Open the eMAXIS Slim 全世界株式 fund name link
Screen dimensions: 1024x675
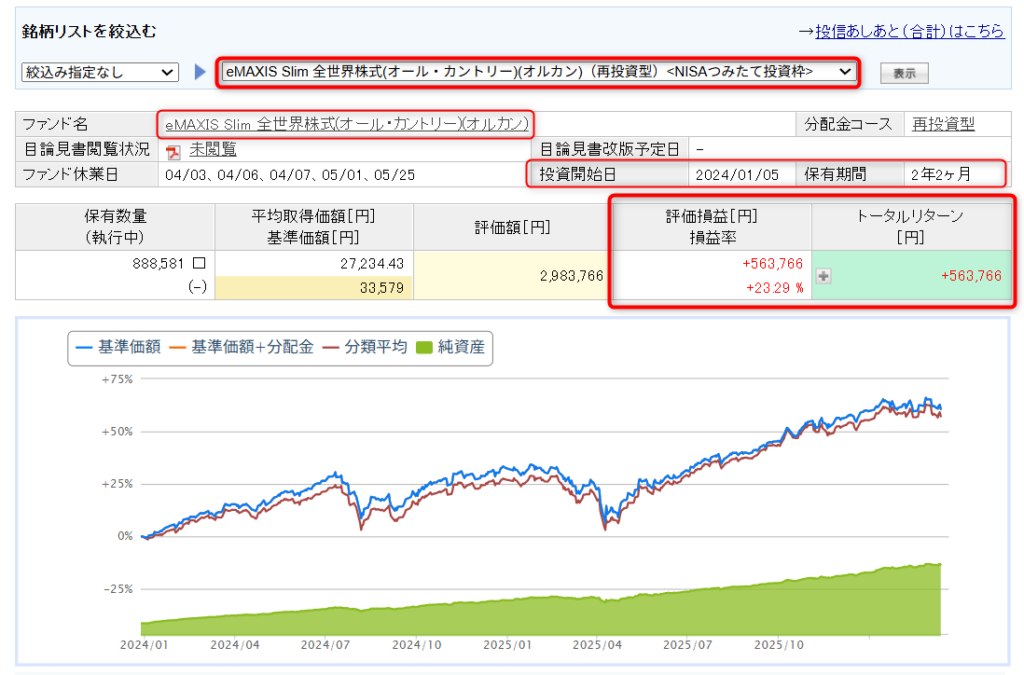[x=346, y=124]
